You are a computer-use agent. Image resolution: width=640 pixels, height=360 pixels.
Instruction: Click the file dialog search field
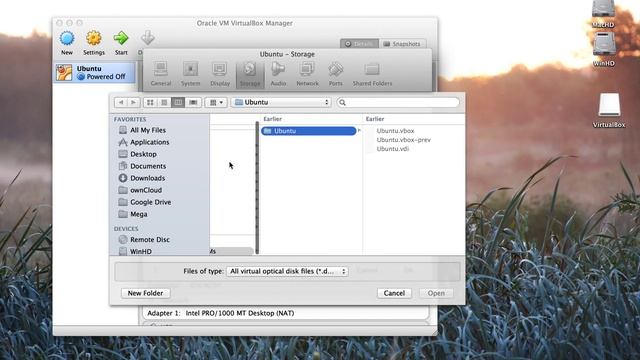tap(398, 102)
